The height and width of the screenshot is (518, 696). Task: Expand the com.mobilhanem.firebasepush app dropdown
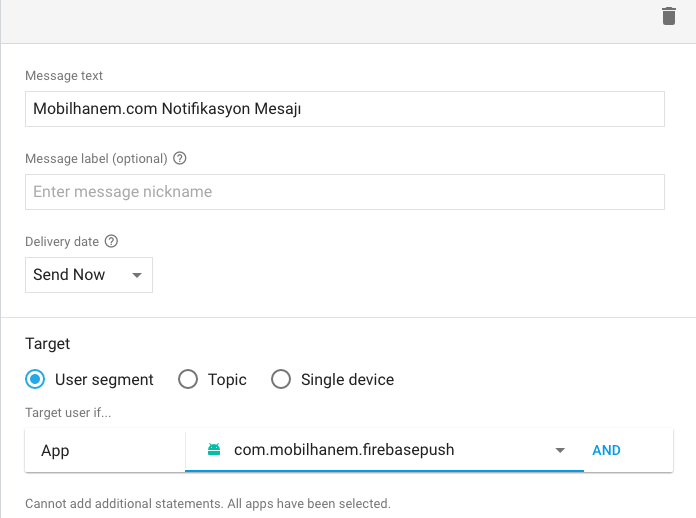pyautogui.click(x=384, y=450)
